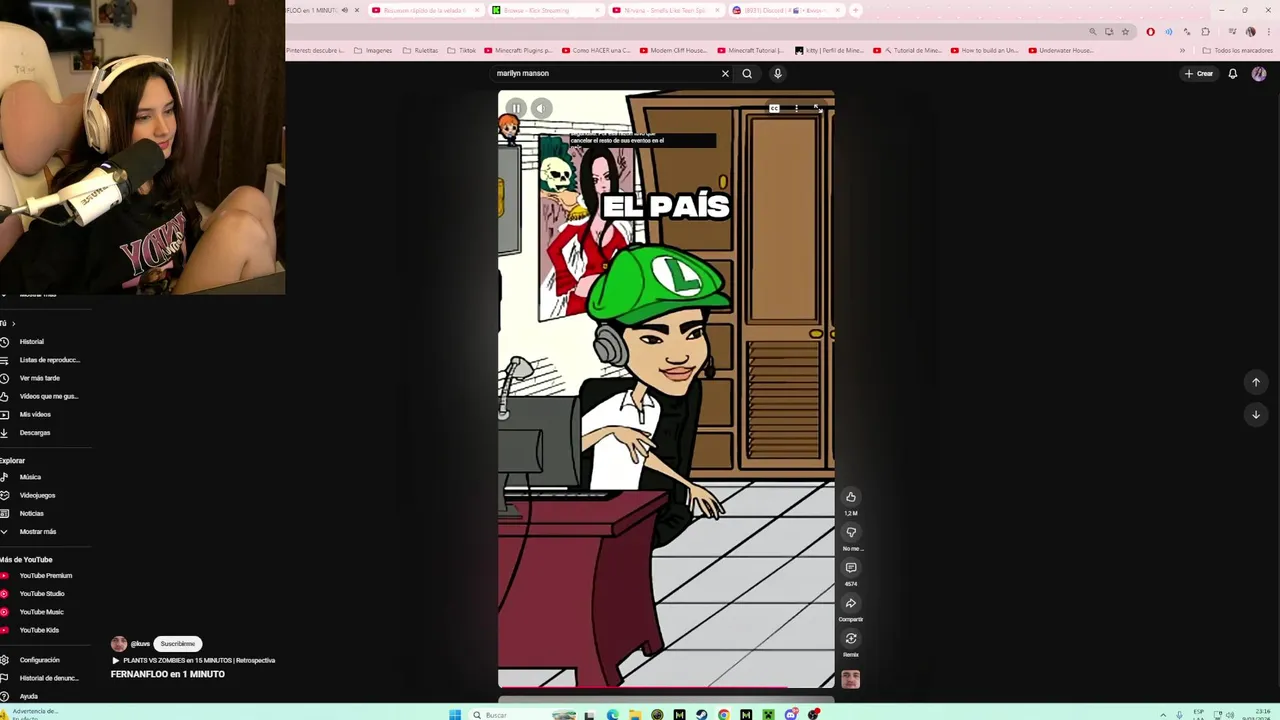1280x720 pixels.
Task: Open Discord from the taskbar
Action: (791, 714)
